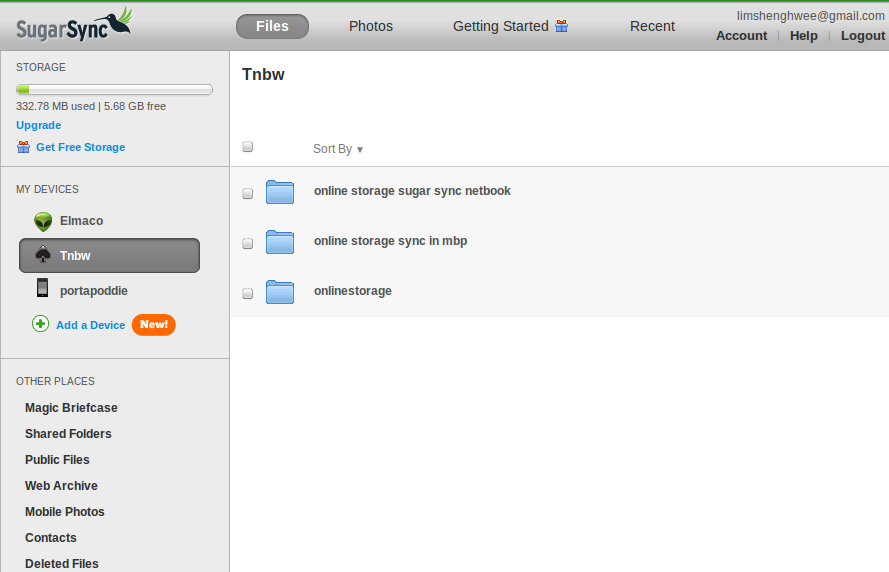Click the gift icon next to Get Free Storage
Image resolution: width=889 pixels, height=572 pixels.
[23, 147]
